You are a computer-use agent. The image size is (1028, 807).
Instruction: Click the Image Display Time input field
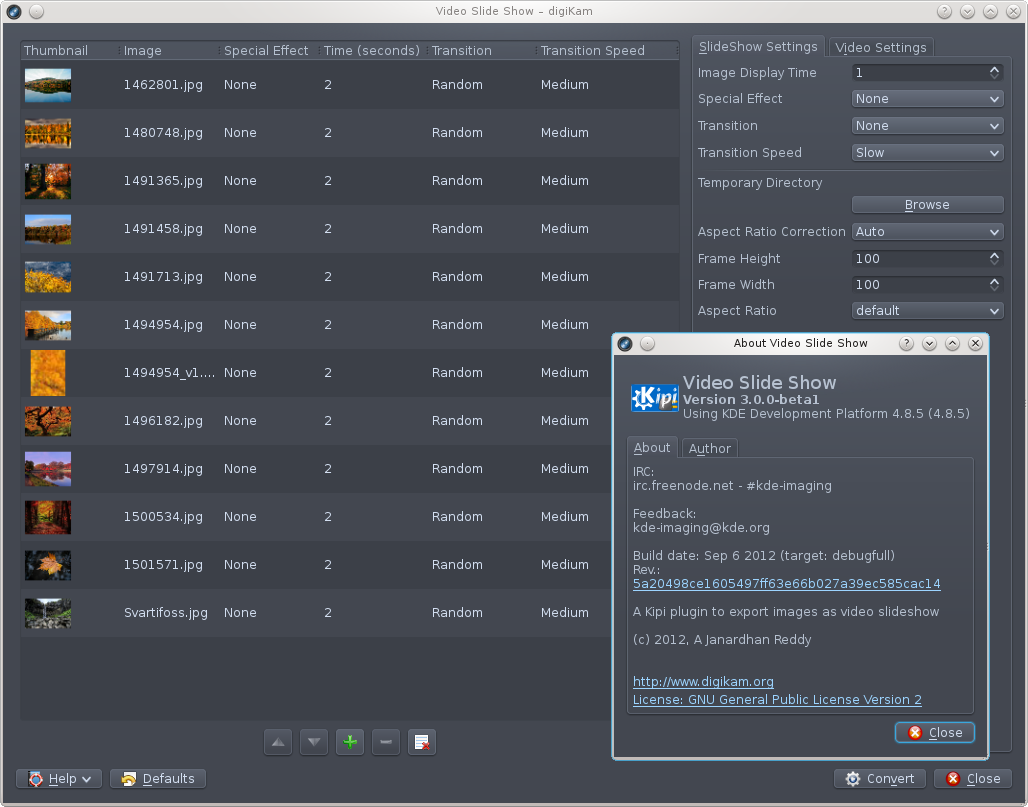coord(915,72)
